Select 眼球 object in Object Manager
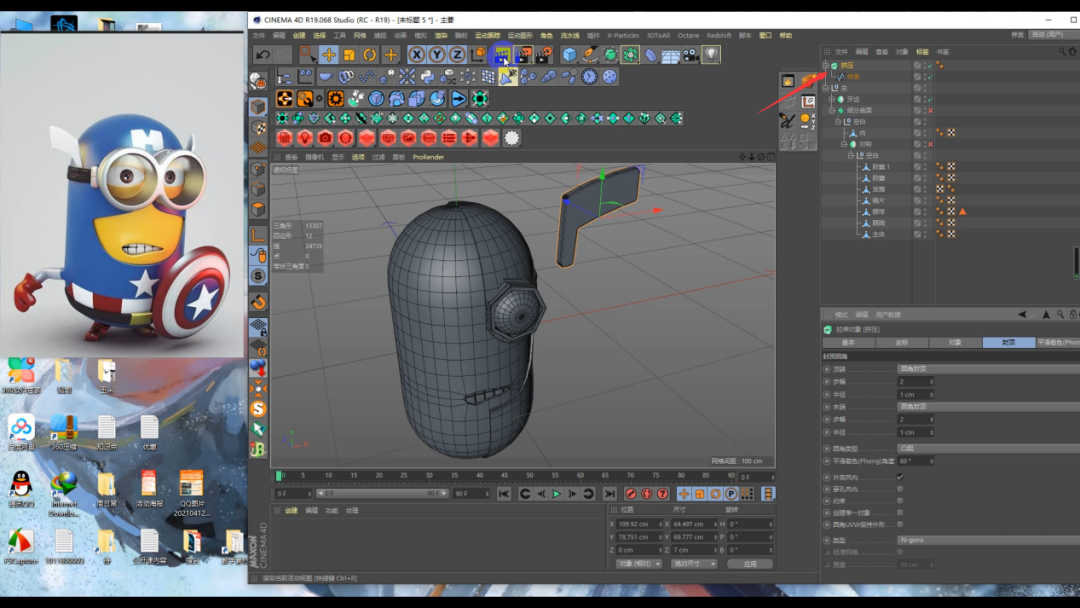The image size is (1080, 608). (879, 212)
